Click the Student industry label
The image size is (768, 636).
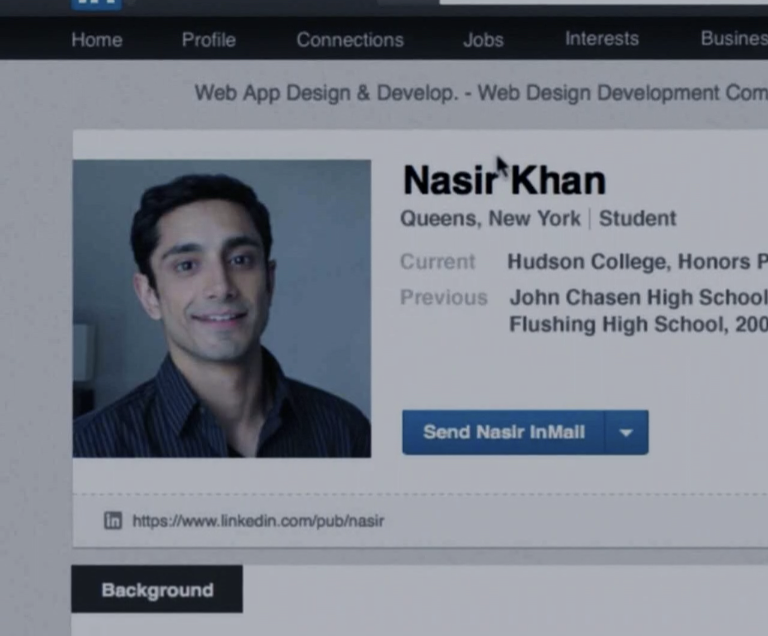tap(637, 218)
